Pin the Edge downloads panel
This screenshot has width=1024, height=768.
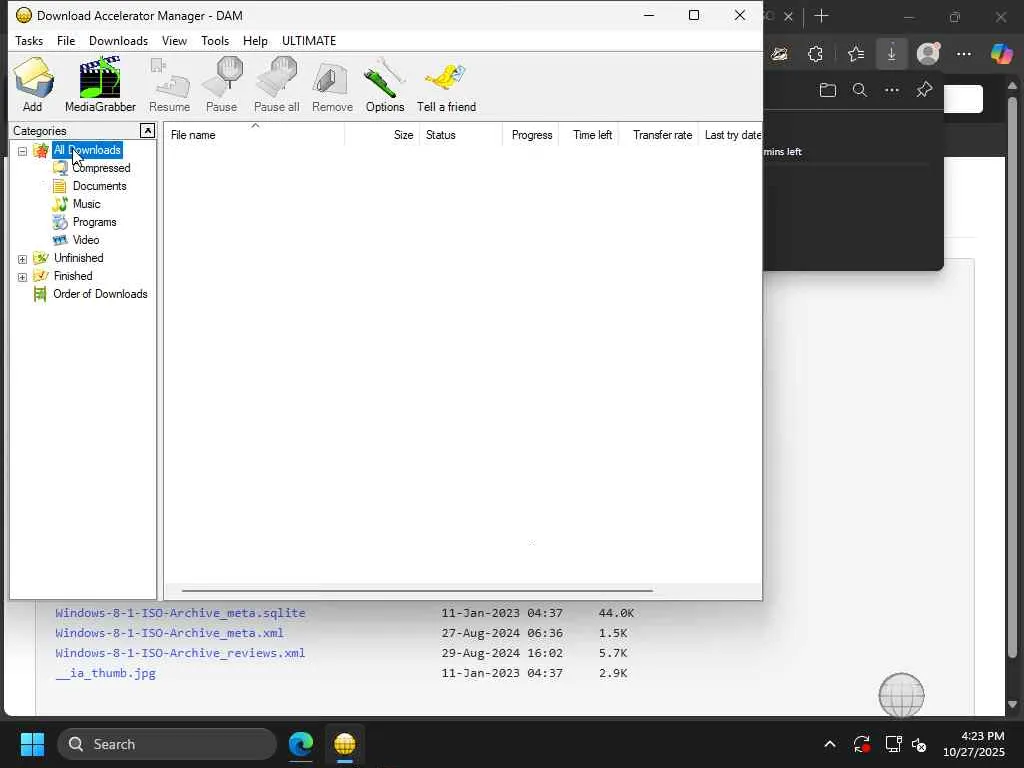924,90
